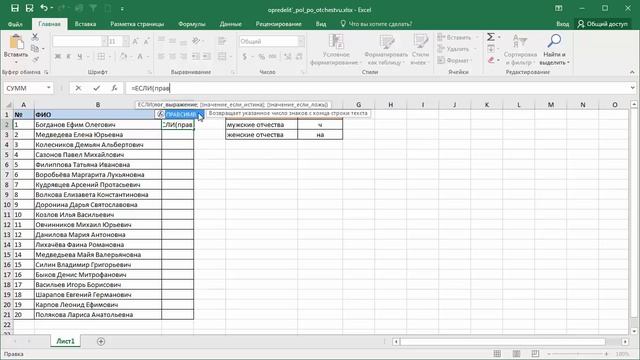This screenshot has height=360, width=640.
Task: Open Find and Select (Найти и выделить)
Action: tap(554, 49)
